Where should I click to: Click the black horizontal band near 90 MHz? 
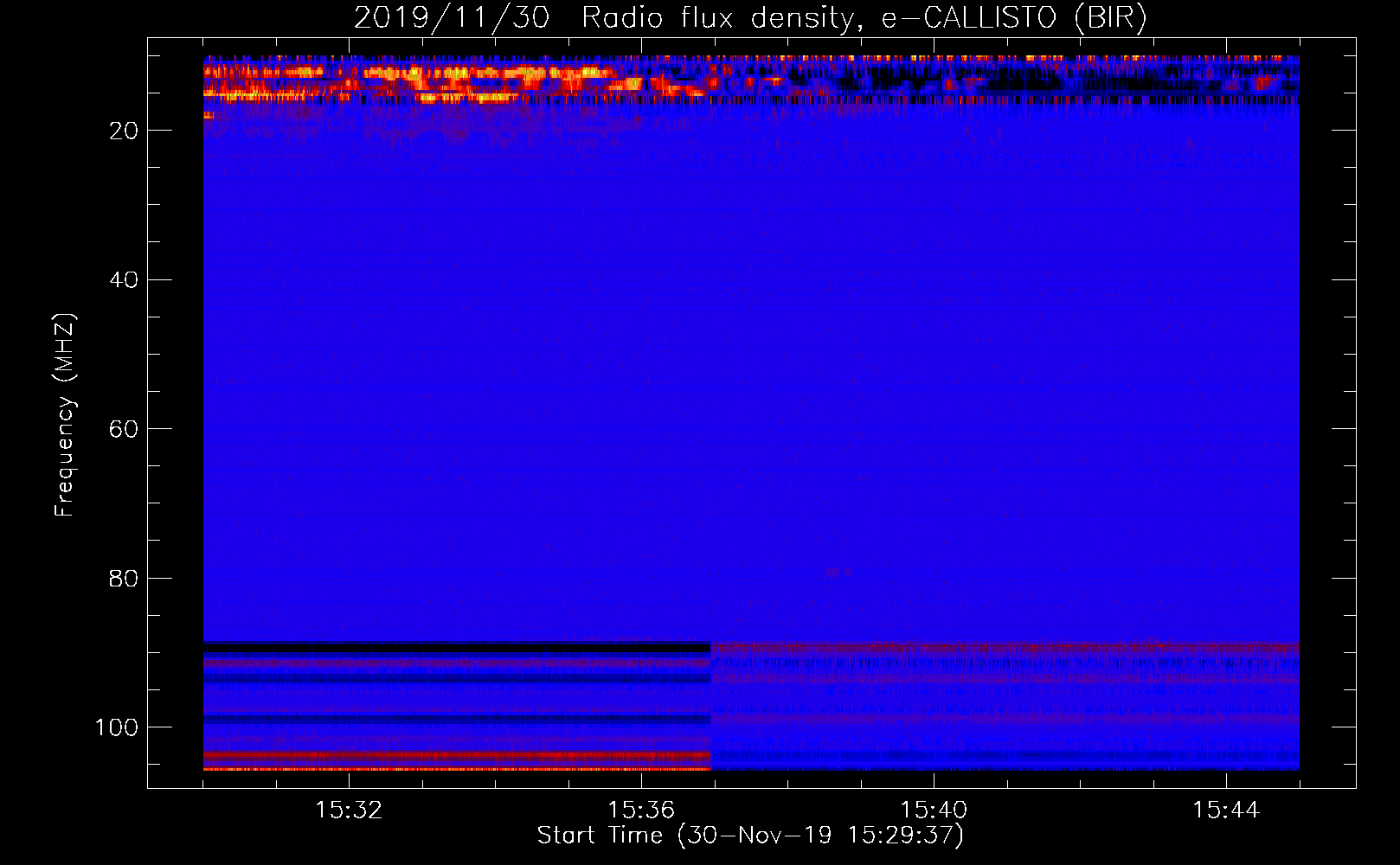tap(457, 647)
